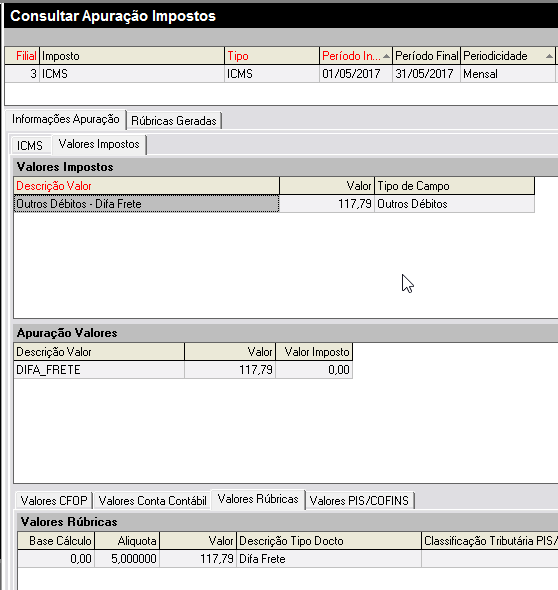558x590 pixels.
Task: Sort by the Tipo column header
Action: [272, 56]
